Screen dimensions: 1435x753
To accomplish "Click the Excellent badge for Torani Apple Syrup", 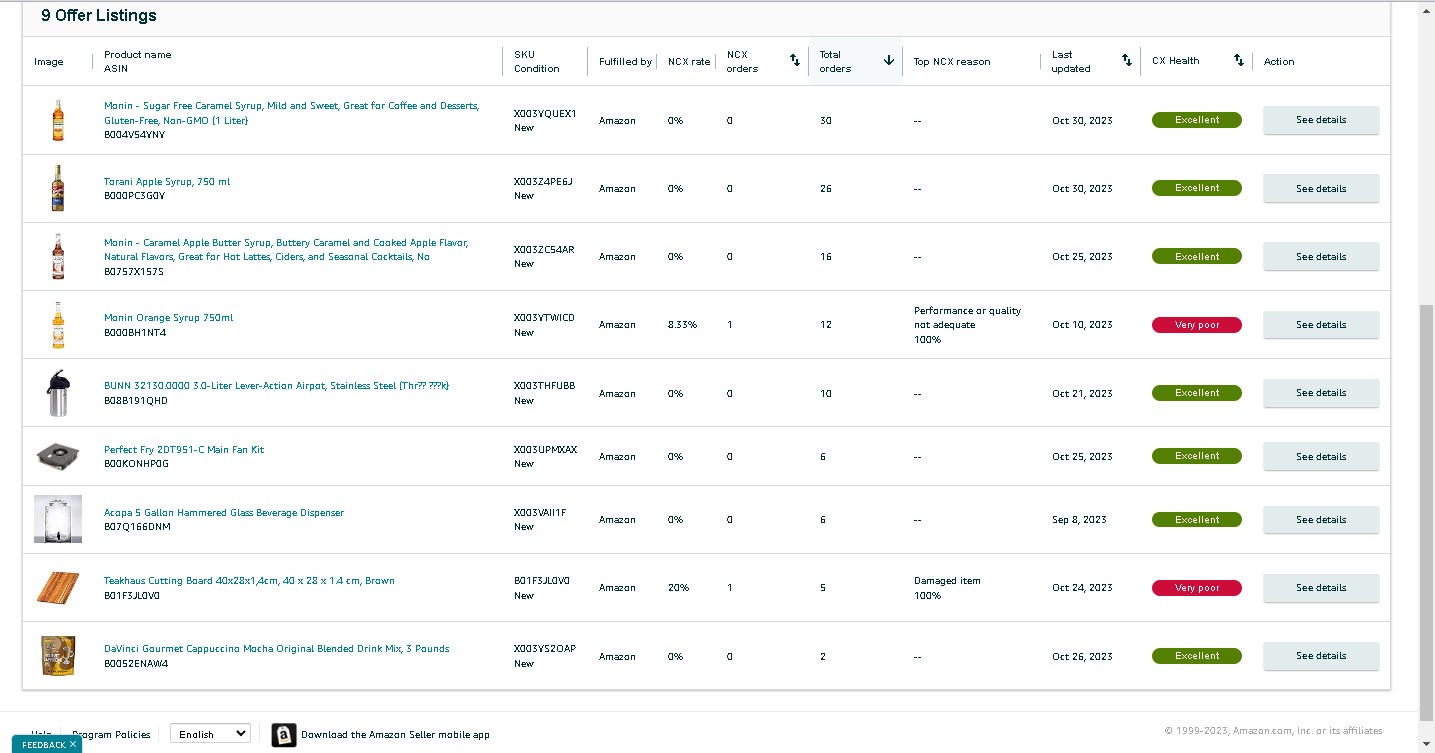I will pos(1197,188).
